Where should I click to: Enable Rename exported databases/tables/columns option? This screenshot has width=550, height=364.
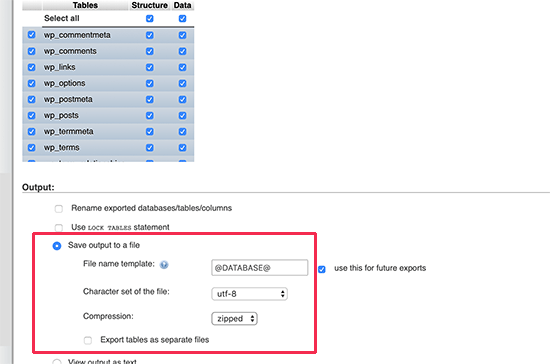tap(59, 209)
